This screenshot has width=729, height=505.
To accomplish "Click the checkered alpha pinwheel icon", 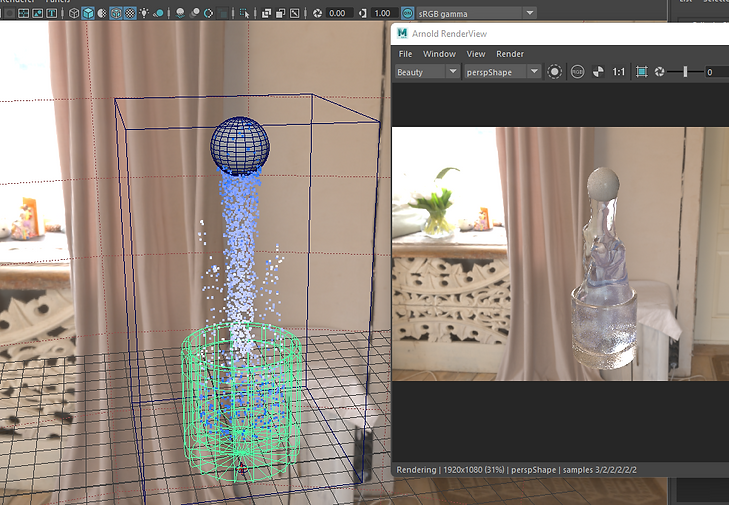I will point(598,72).
